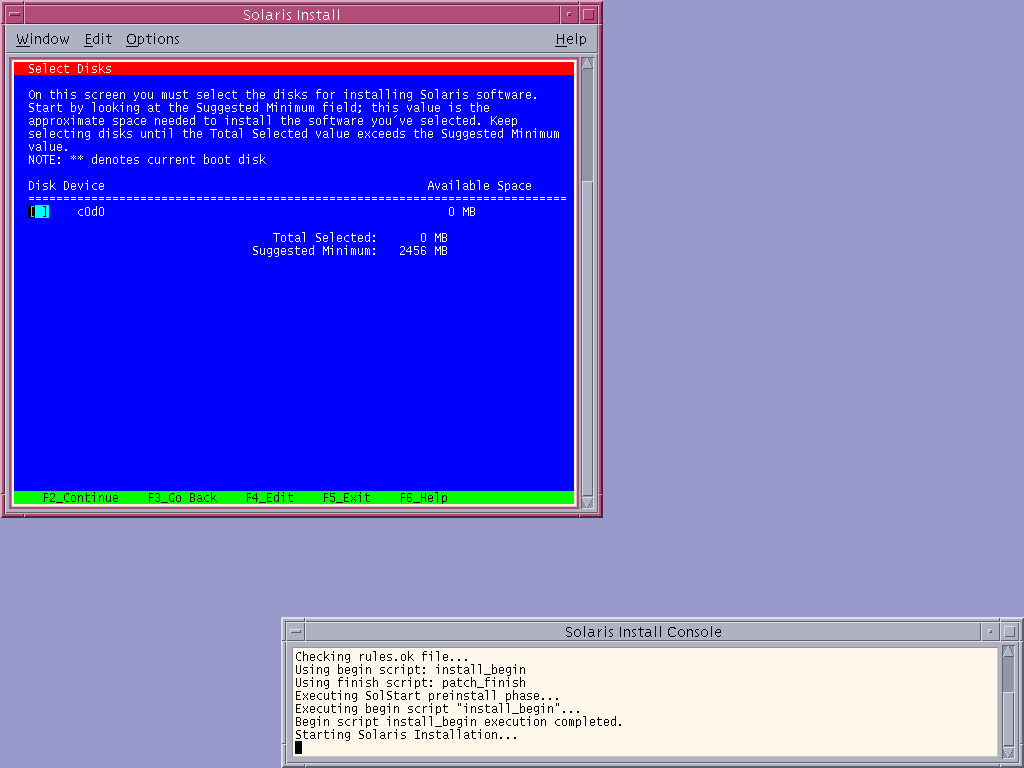Click c0d0 row's 0 MB available space

[462, 212]
